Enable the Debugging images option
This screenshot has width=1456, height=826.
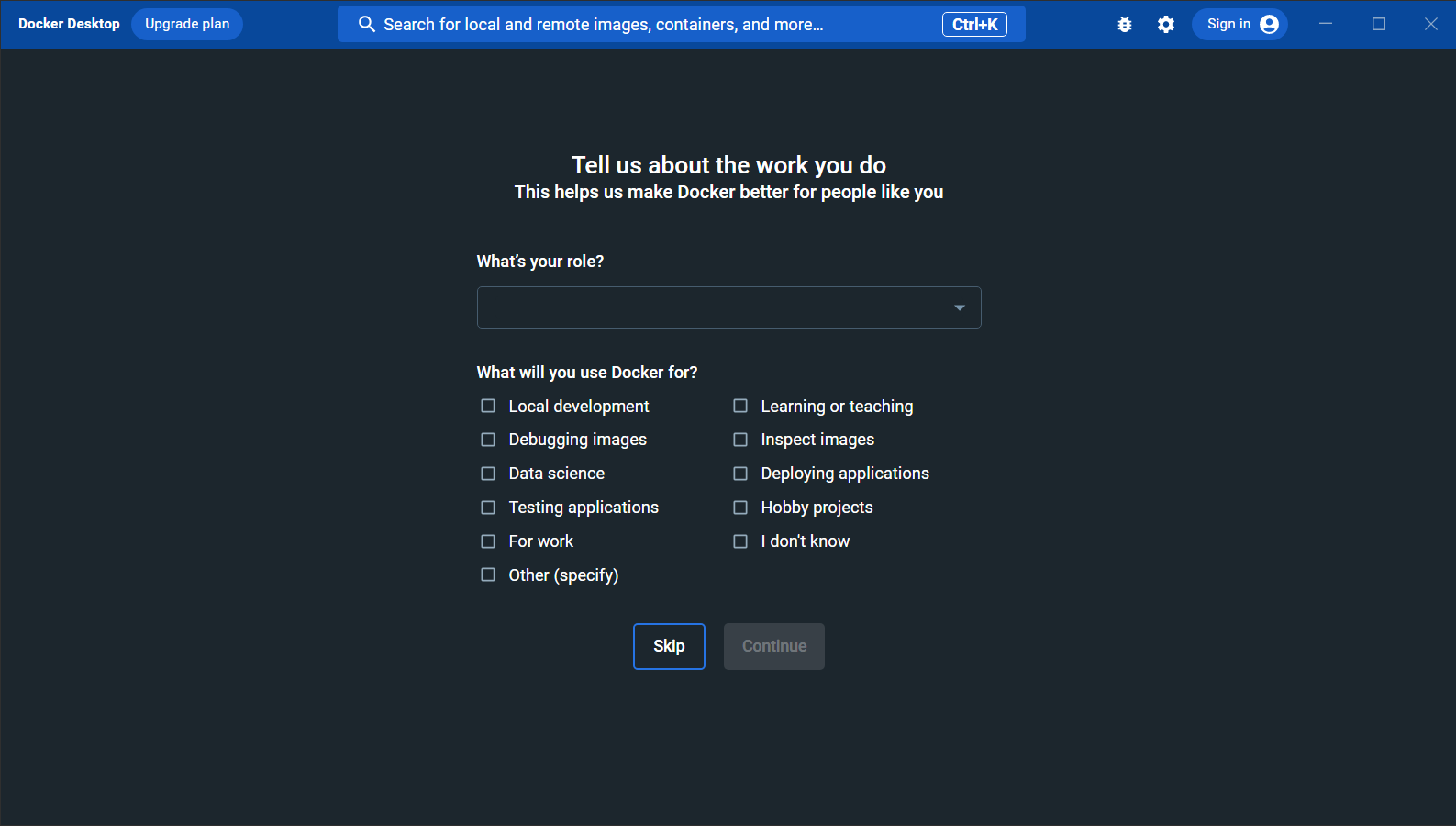point(487,439)
